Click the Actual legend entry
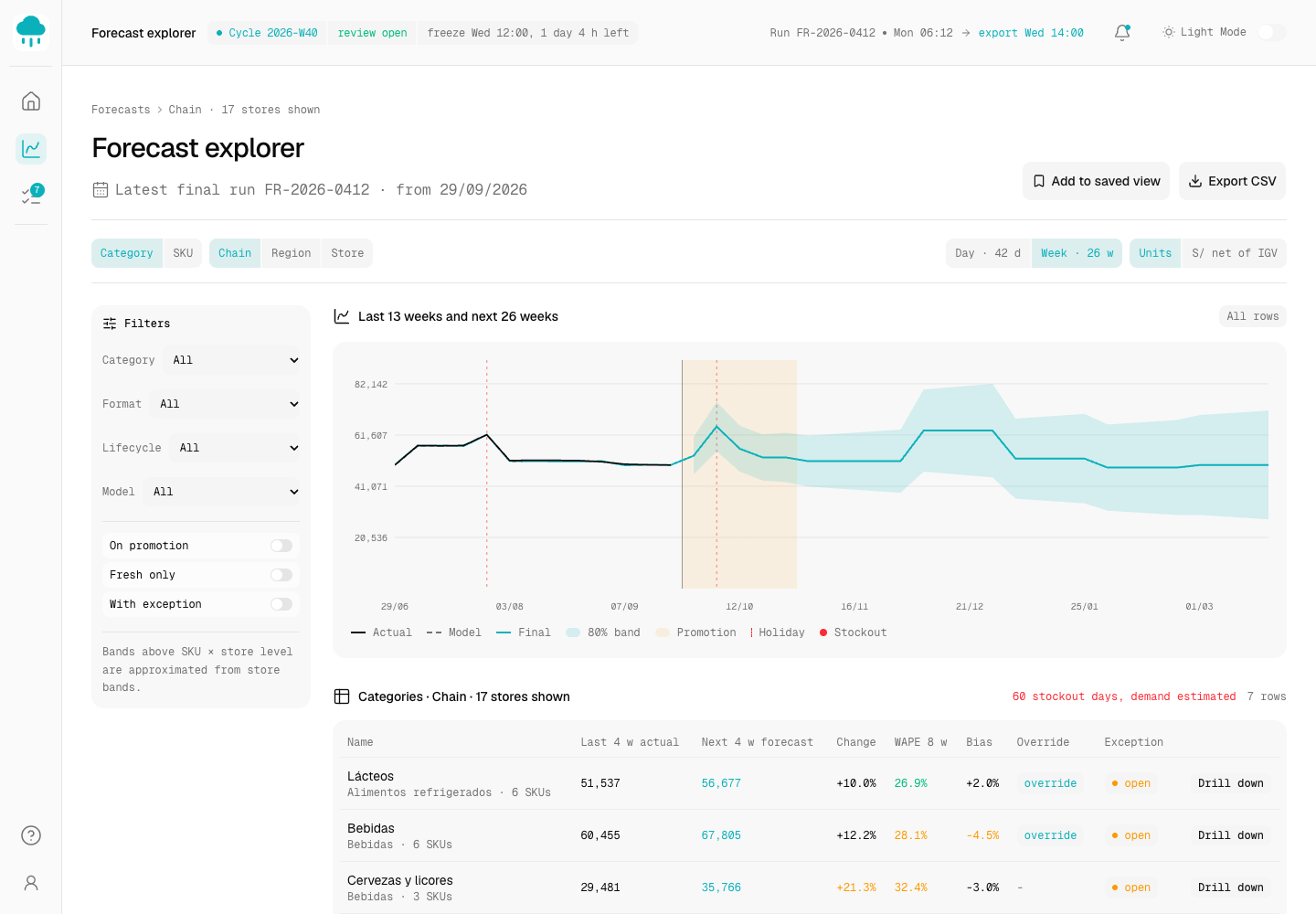This screenshot has width=1316, height=914. (x=381, y=632)
